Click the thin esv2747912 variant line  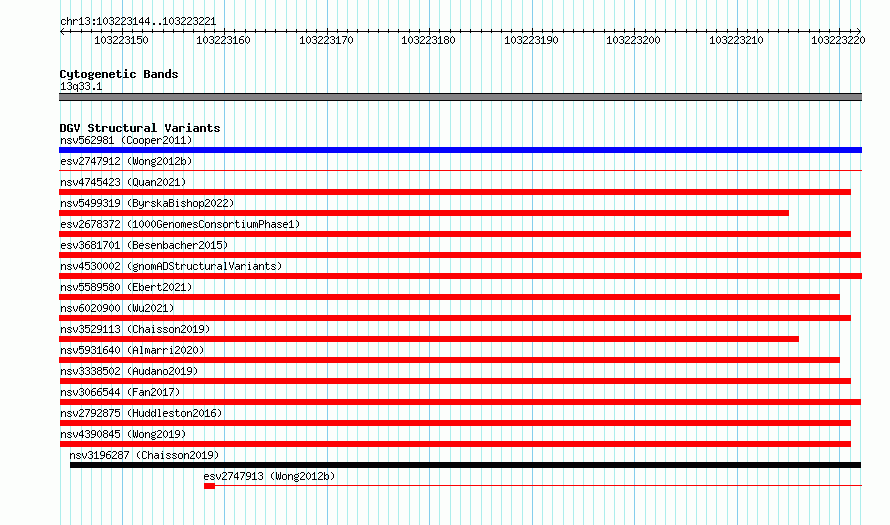pos(460,170)
